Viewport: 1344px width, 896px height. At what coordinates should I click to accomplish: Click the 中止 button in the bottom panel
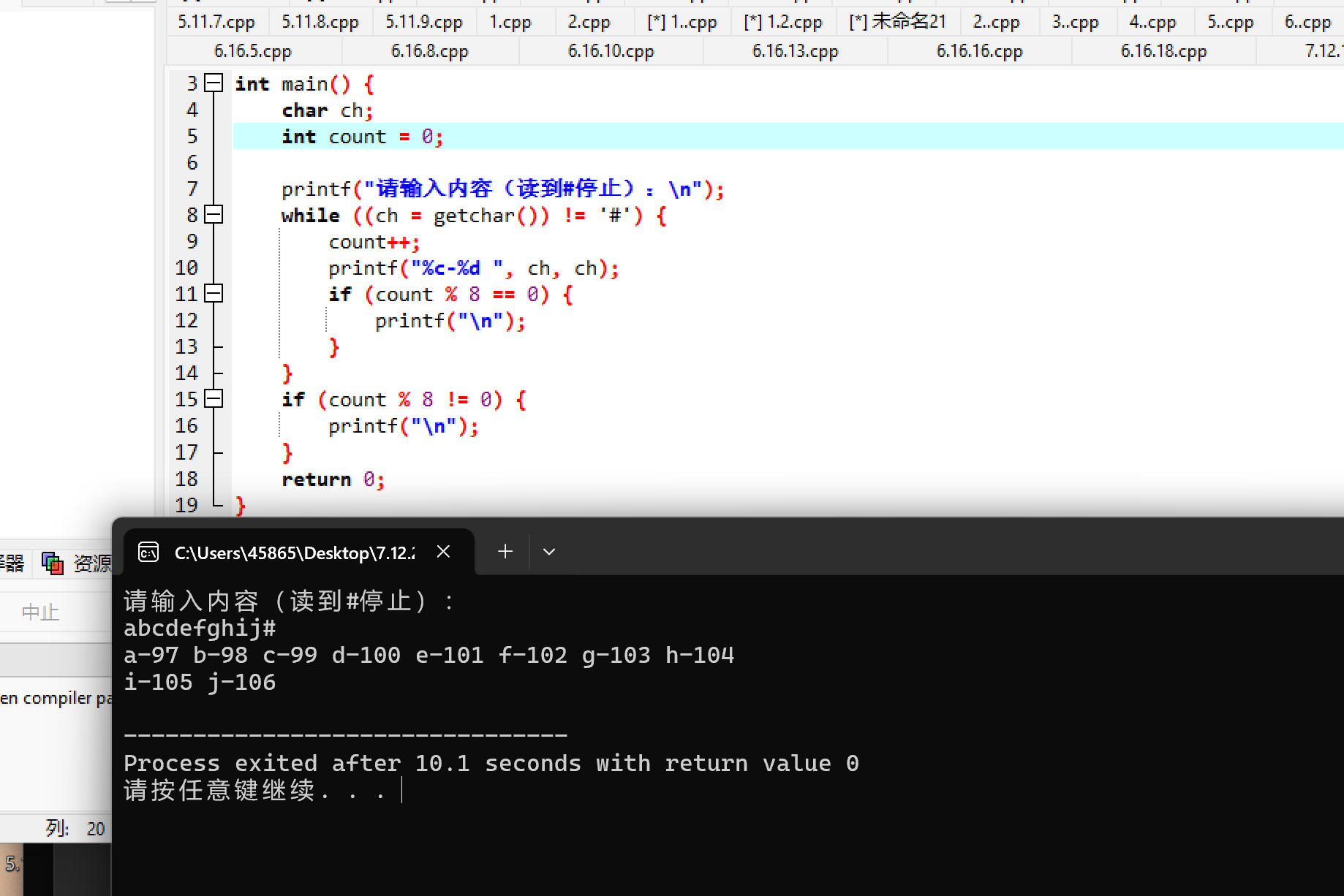40,612
